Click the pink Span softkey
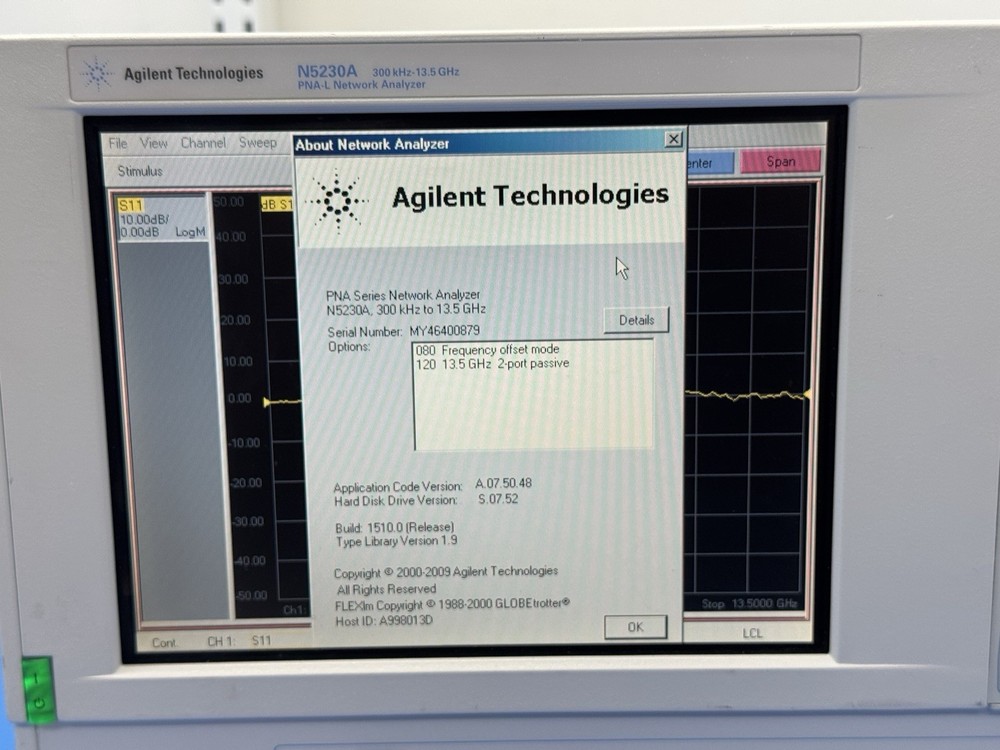The image size is (1000, 750). tap(782, 161)
